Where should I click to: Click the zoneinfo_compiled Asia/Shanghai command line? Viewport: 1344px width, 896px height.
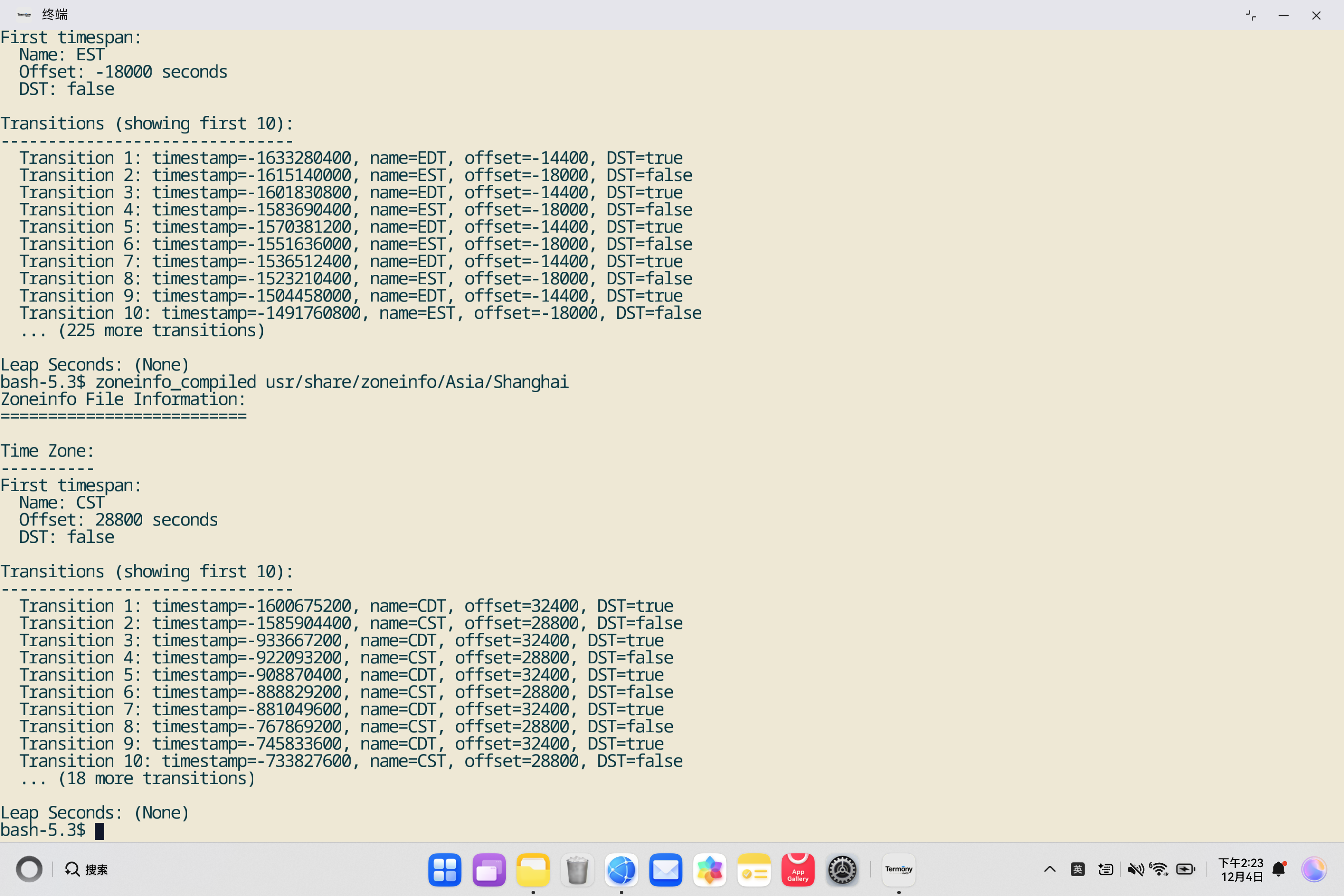pos(285,382)
